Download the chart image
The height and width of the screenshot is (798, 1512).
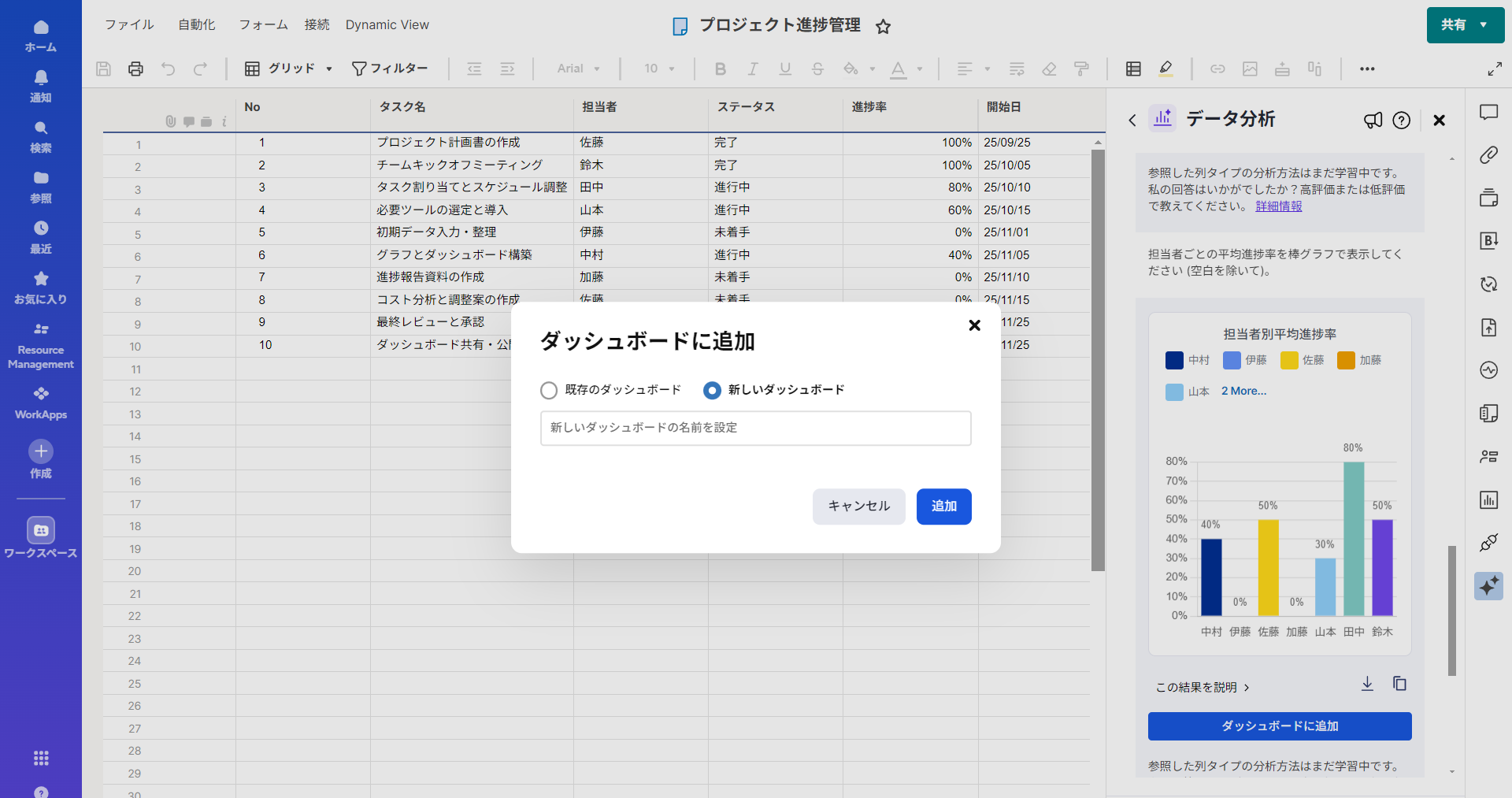tap(1367, 684)
